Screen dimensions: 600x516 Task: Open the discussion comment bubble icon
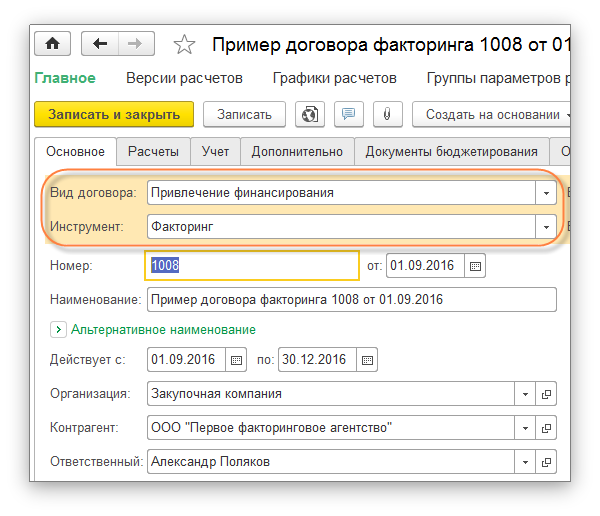(x=349, y=114)
